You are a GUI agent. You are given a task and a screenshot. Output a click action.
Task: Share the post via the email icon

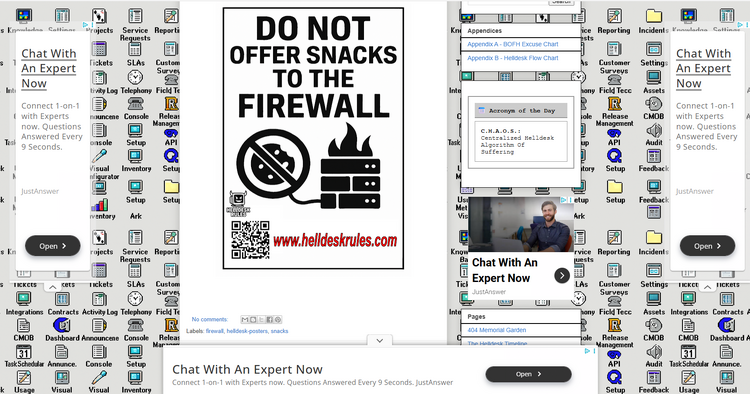point(245,319)
